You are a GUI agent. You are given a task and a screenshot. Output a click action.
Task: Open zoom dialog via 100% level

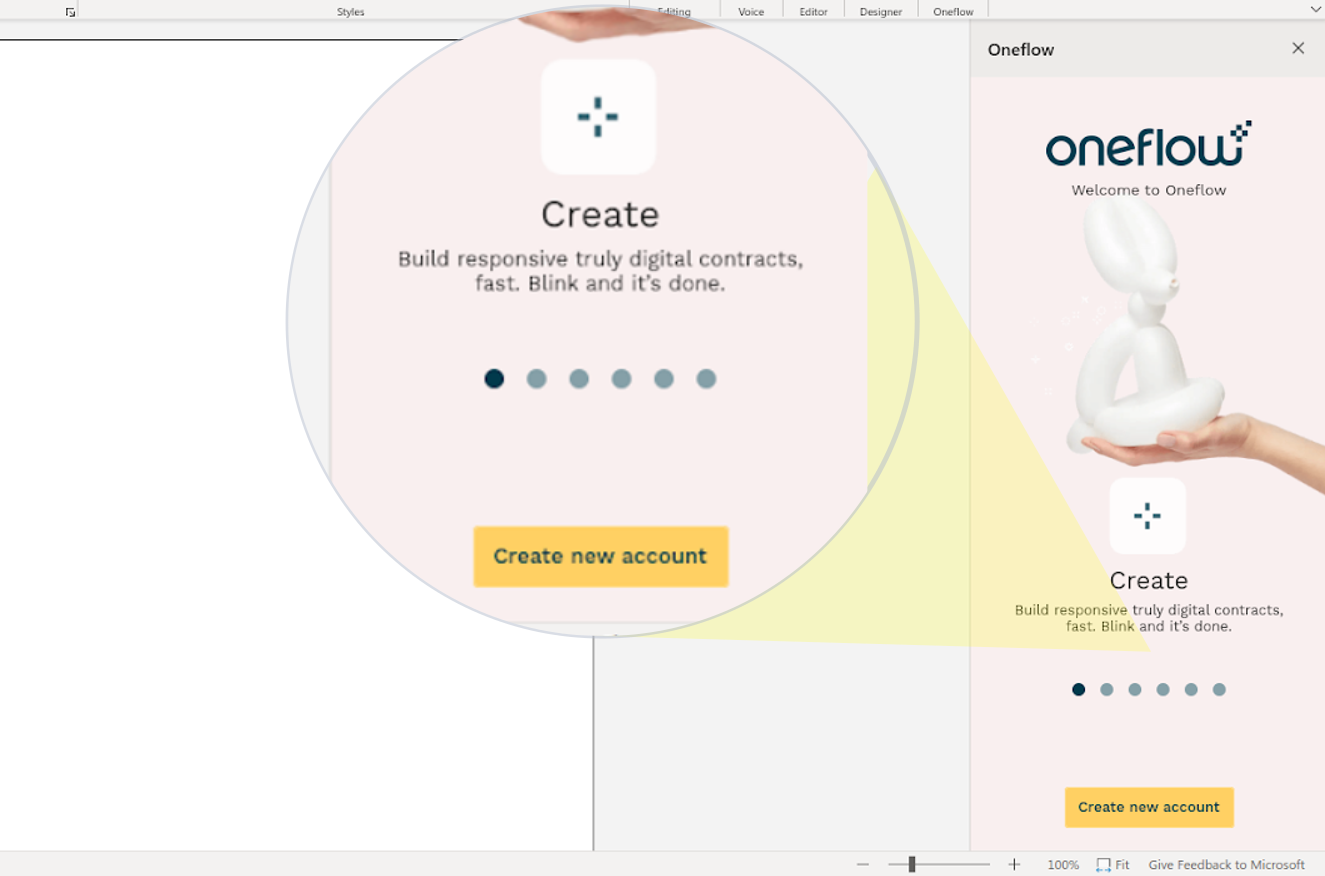click(1063, 865)
